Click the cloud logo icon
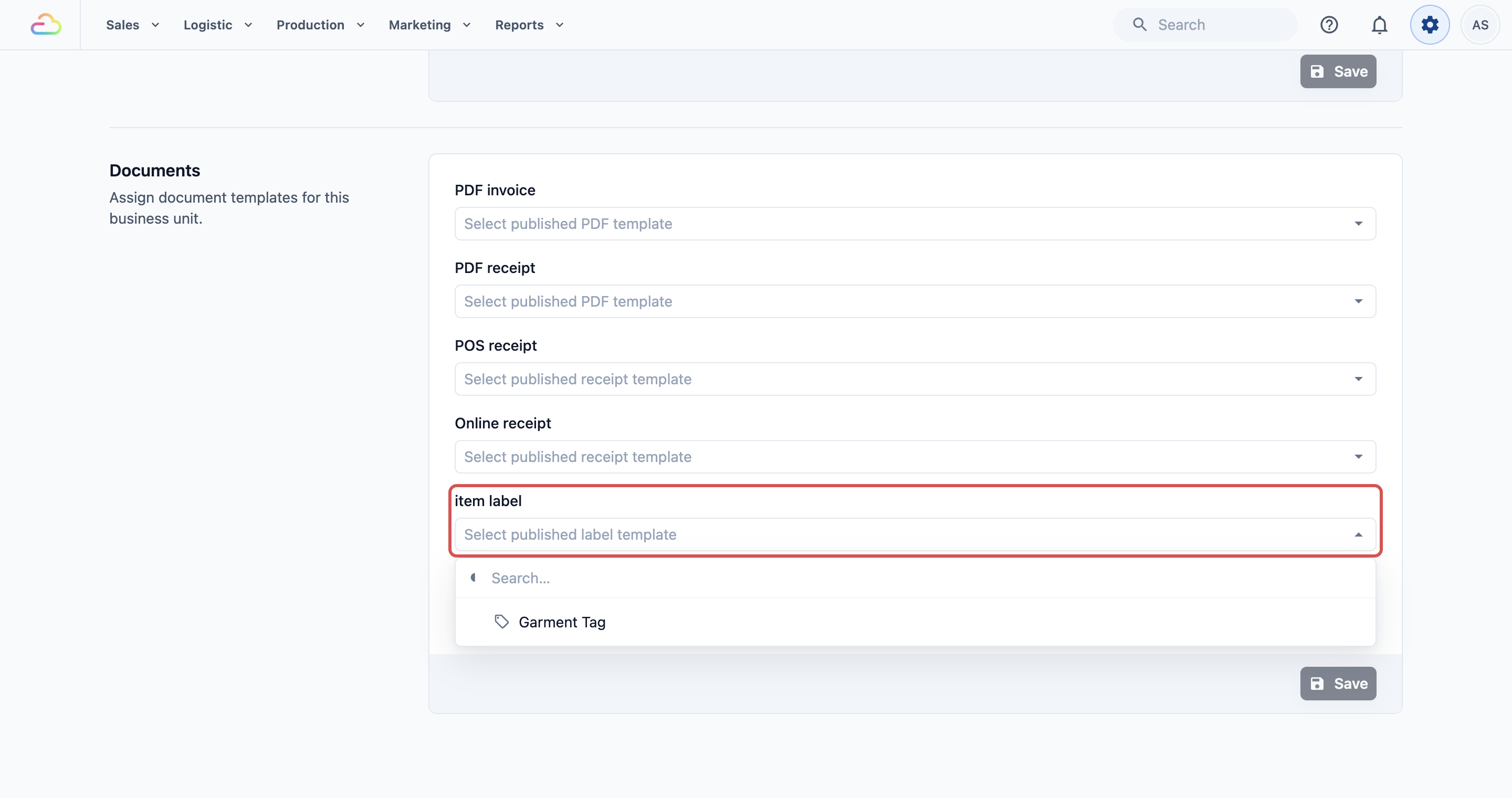Image resolution: width=1512 pixels, height=798 pixels. coord(46,25)
